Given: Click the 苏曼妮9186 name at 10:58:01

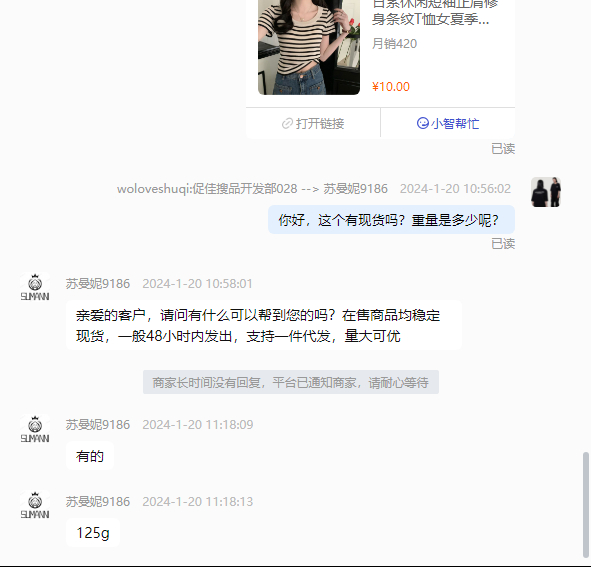Looking at the screenshot, I should pos(98,284).
